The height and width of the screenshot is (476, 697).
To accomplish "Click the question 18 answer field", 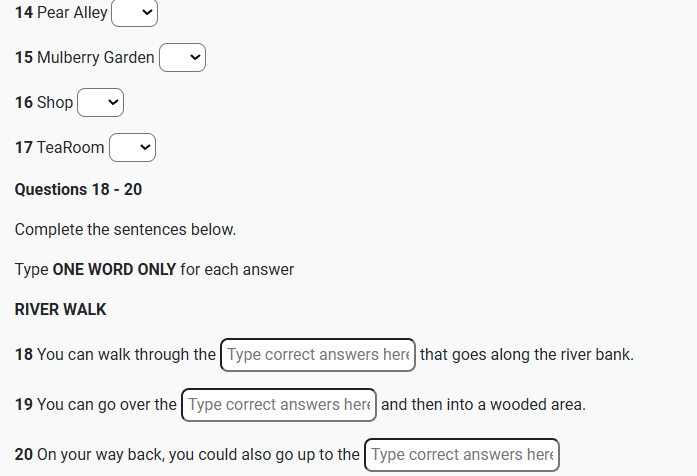I will click(317, 355).
